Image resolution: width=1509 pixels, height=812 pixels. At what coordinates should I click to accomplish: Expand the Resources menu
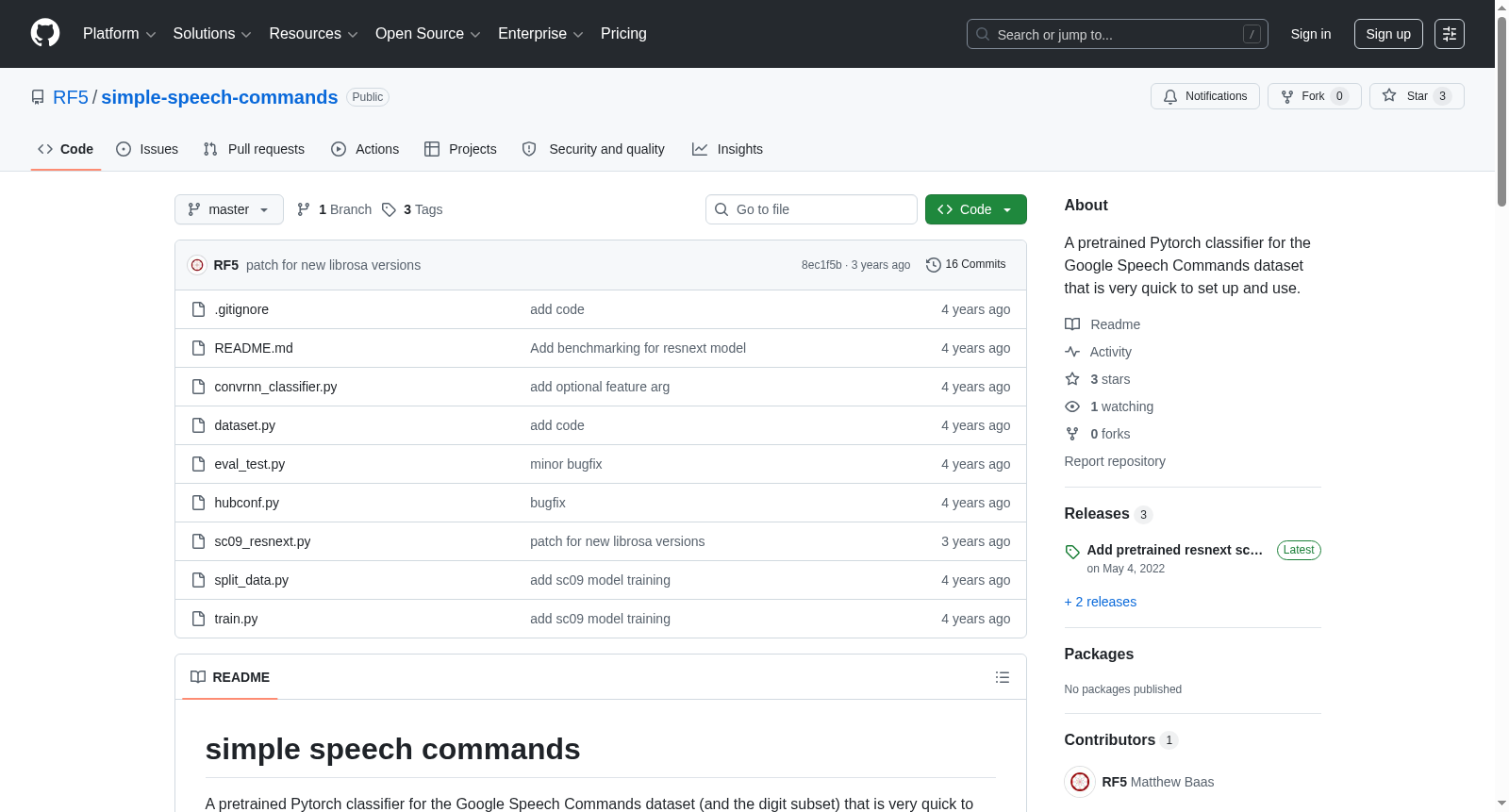coord(313,34)
